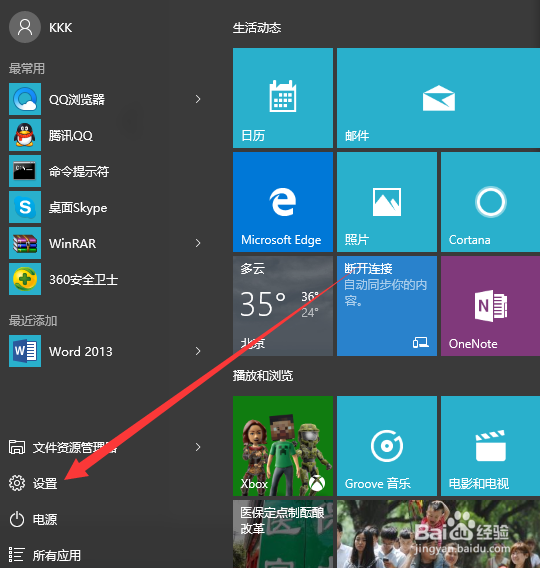
Task: Open the 邮件 mail tile
Action: click(438, 98)
